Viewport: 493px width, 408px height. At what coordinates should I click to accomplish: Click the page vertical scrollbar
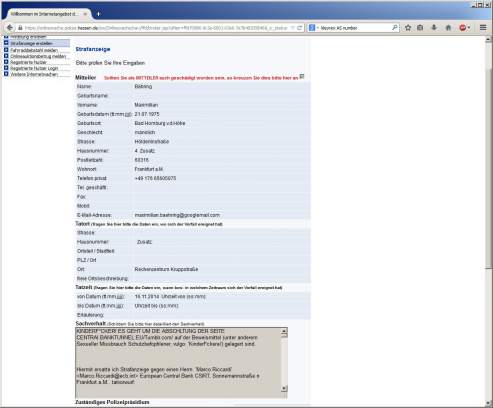tap(488, 168)
